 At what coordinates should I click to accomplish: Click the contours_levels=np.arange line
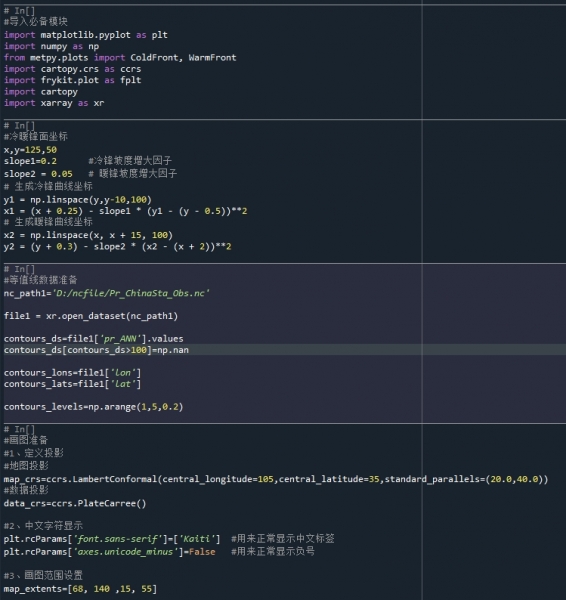coord(93,406)
